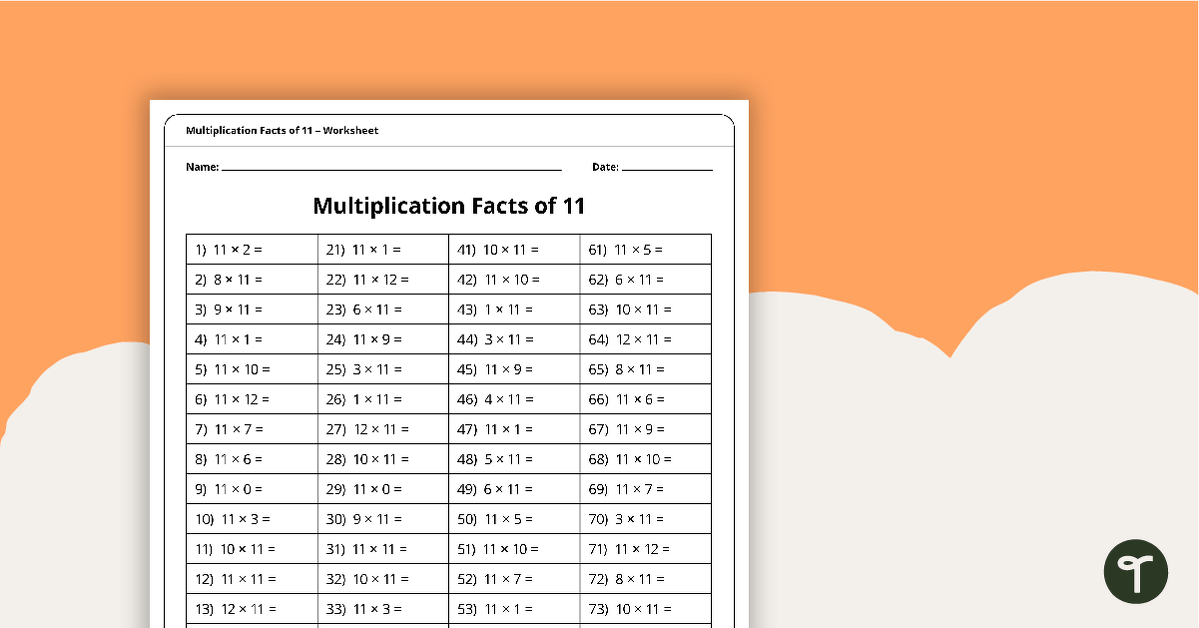
Task: Select cell '61) 11 × 5 ='
Action: pyautogui.click(x=646, y=249)
